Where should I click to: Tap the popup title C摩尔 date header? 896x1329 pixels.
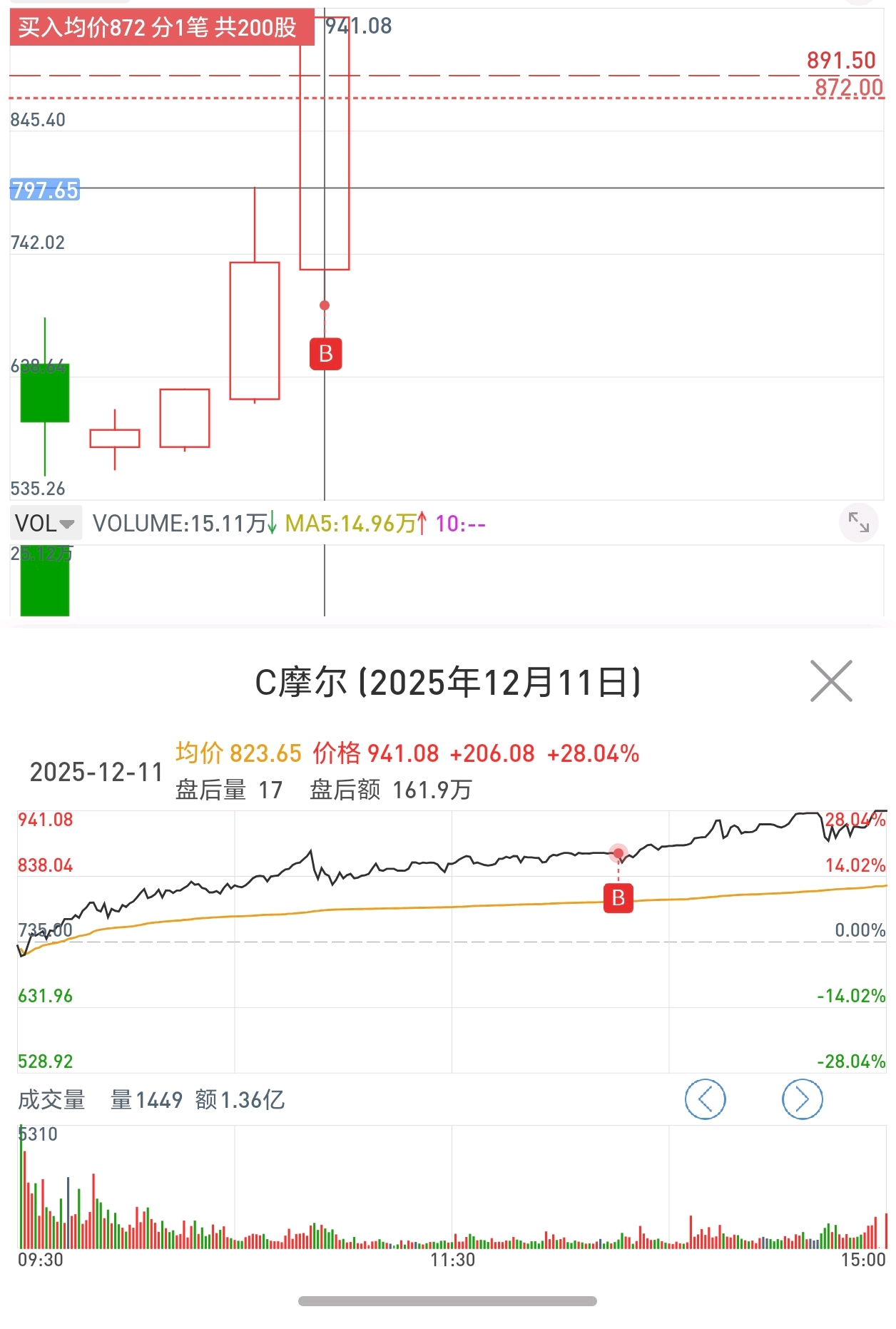tap(447, 683)
